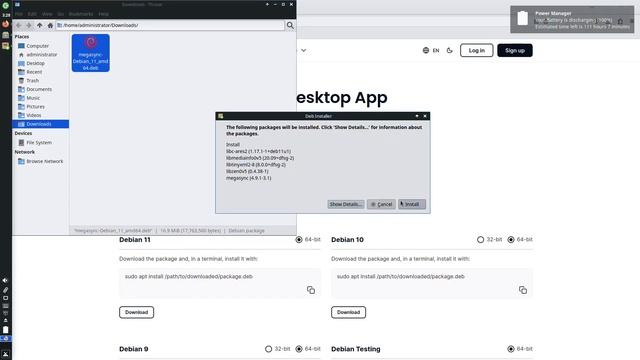The height and width of the screenshot is (360, 640).
Task: Go to the home folder icon
Action: pos(50,25)
